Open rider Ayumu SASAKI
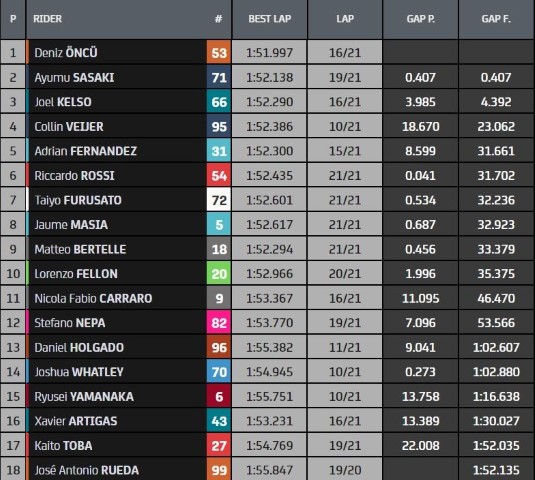The width and height of the screenshot is (535, 480). pos(74,78)
